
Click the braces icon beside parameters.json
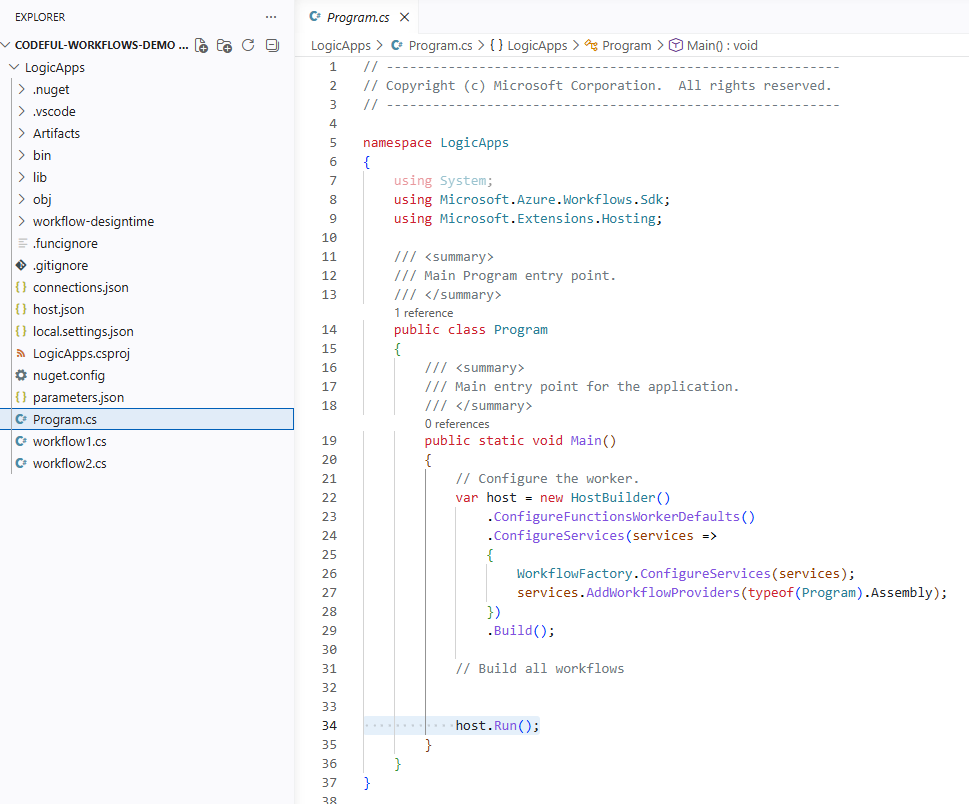coord(21,397)
